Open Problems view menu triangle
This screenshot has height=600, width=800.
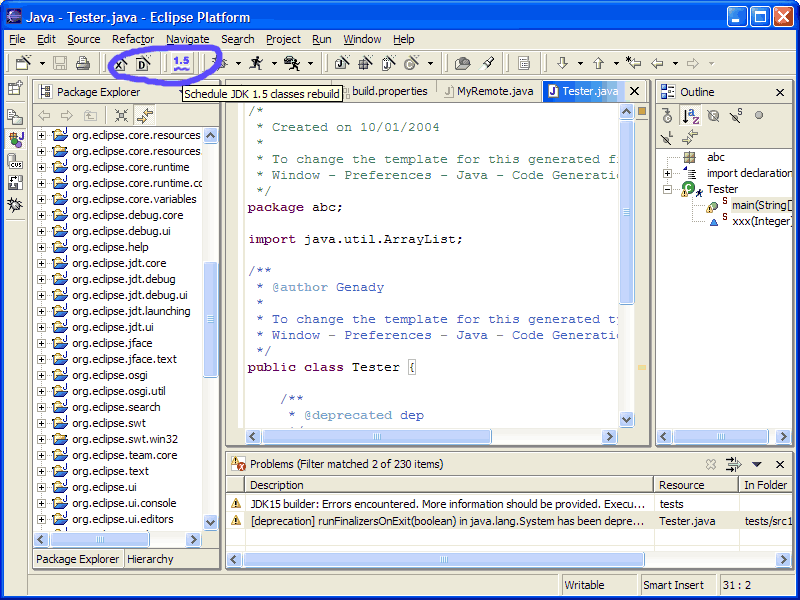[757, 464]
